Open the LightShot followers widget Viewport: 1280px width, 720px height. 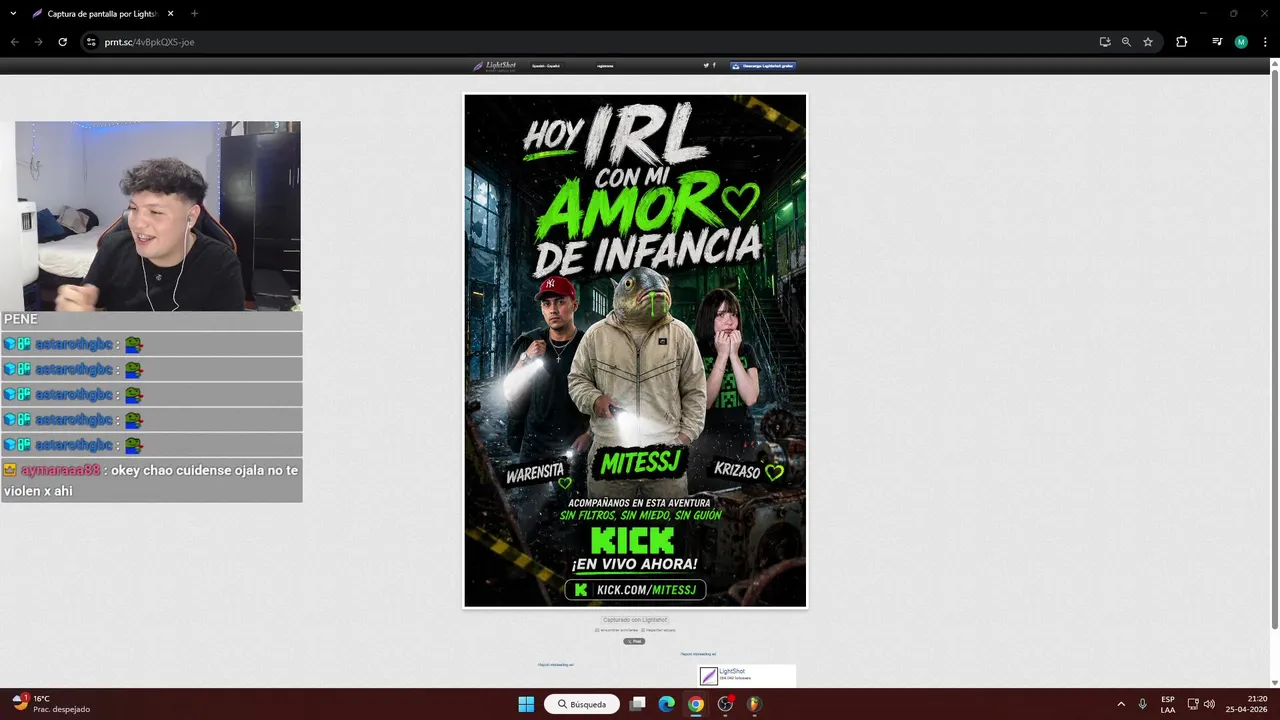point(747,676)
